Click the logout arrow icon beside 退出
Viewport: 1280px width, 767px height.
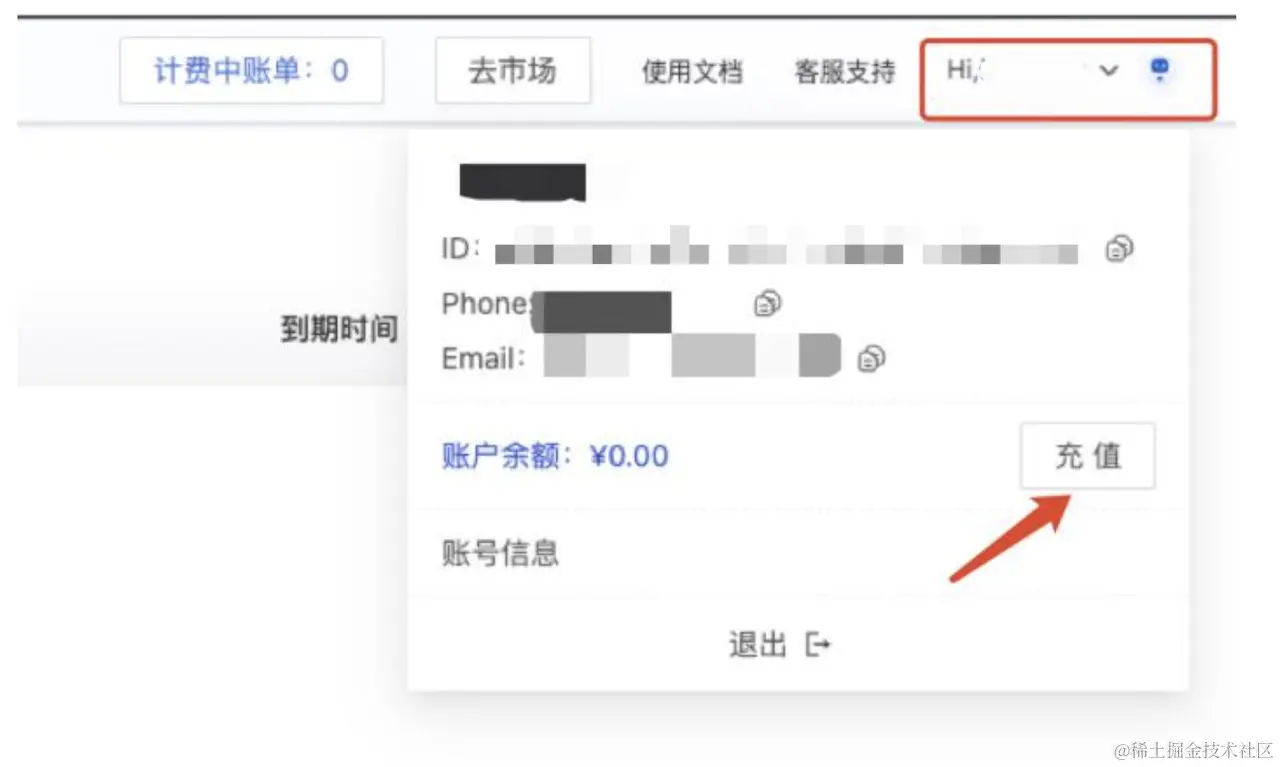tap(818, 645)
